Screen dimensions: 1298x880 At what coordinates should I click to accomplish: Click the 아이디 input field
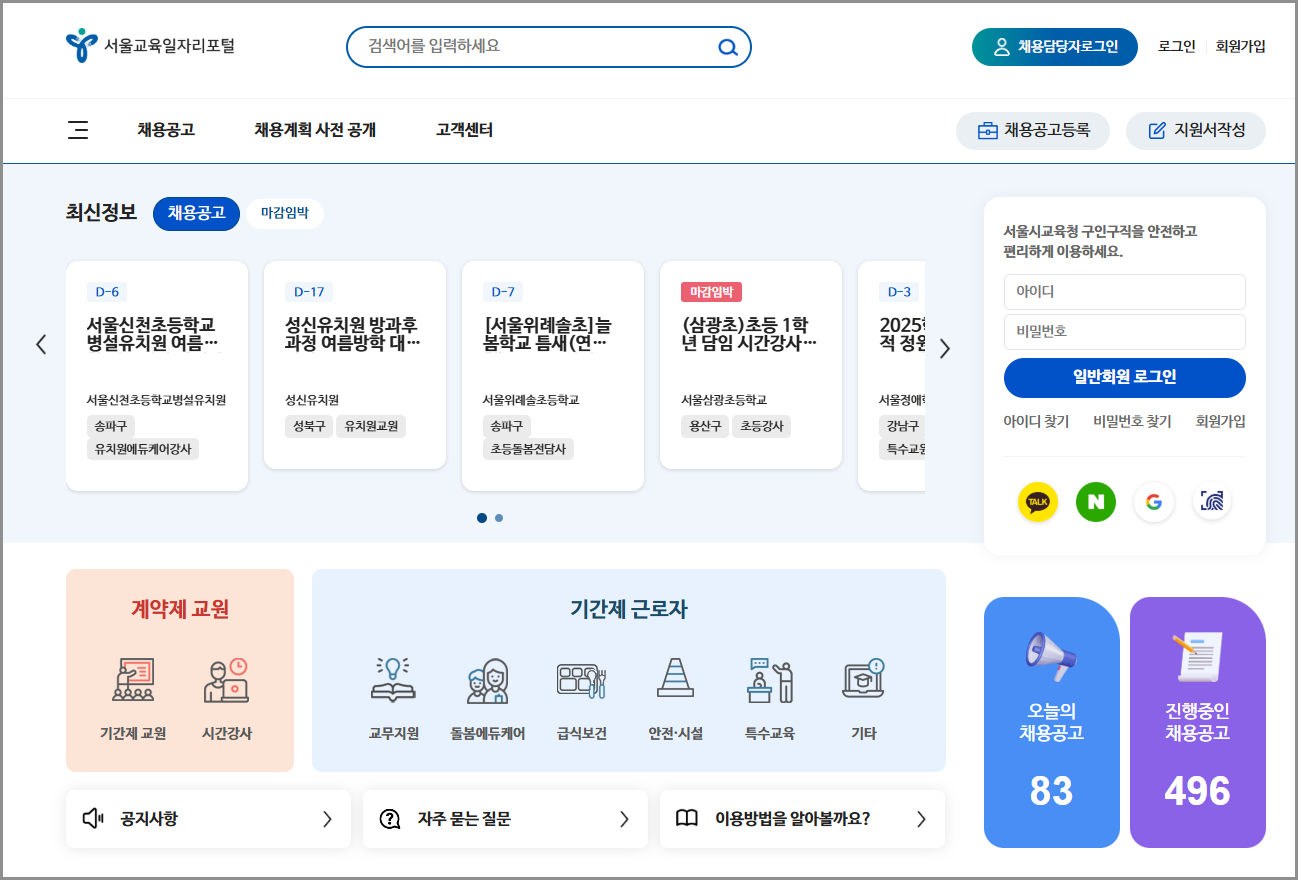(x=1124, y=291)
